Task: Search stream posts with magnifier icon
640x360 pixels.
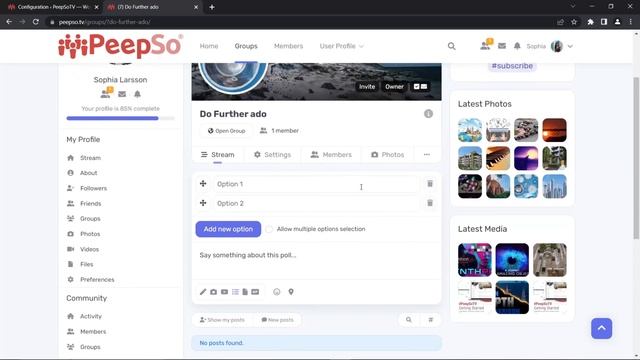Action: tap(409, 320)
